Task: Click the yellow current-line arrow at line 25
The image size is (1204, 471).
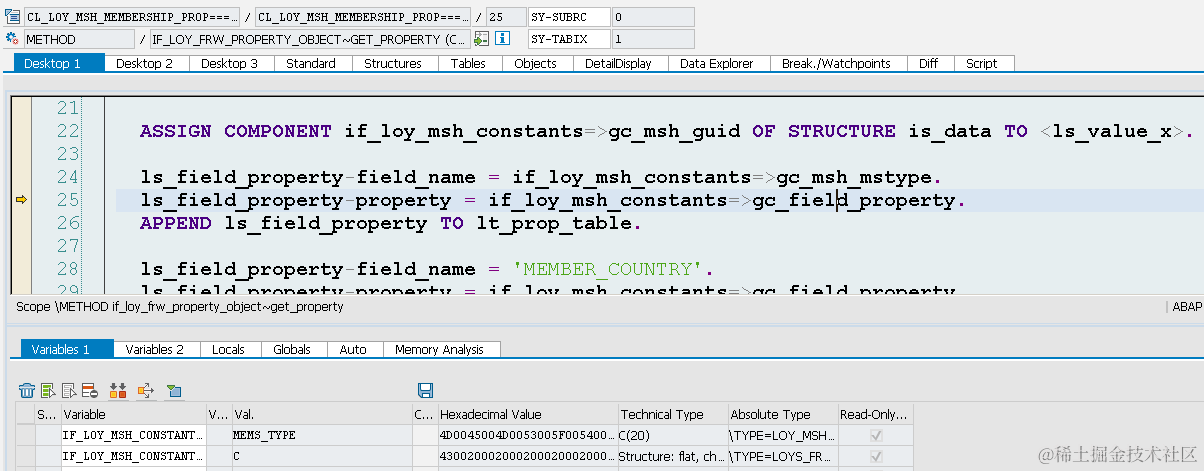Action: [22, 200]
